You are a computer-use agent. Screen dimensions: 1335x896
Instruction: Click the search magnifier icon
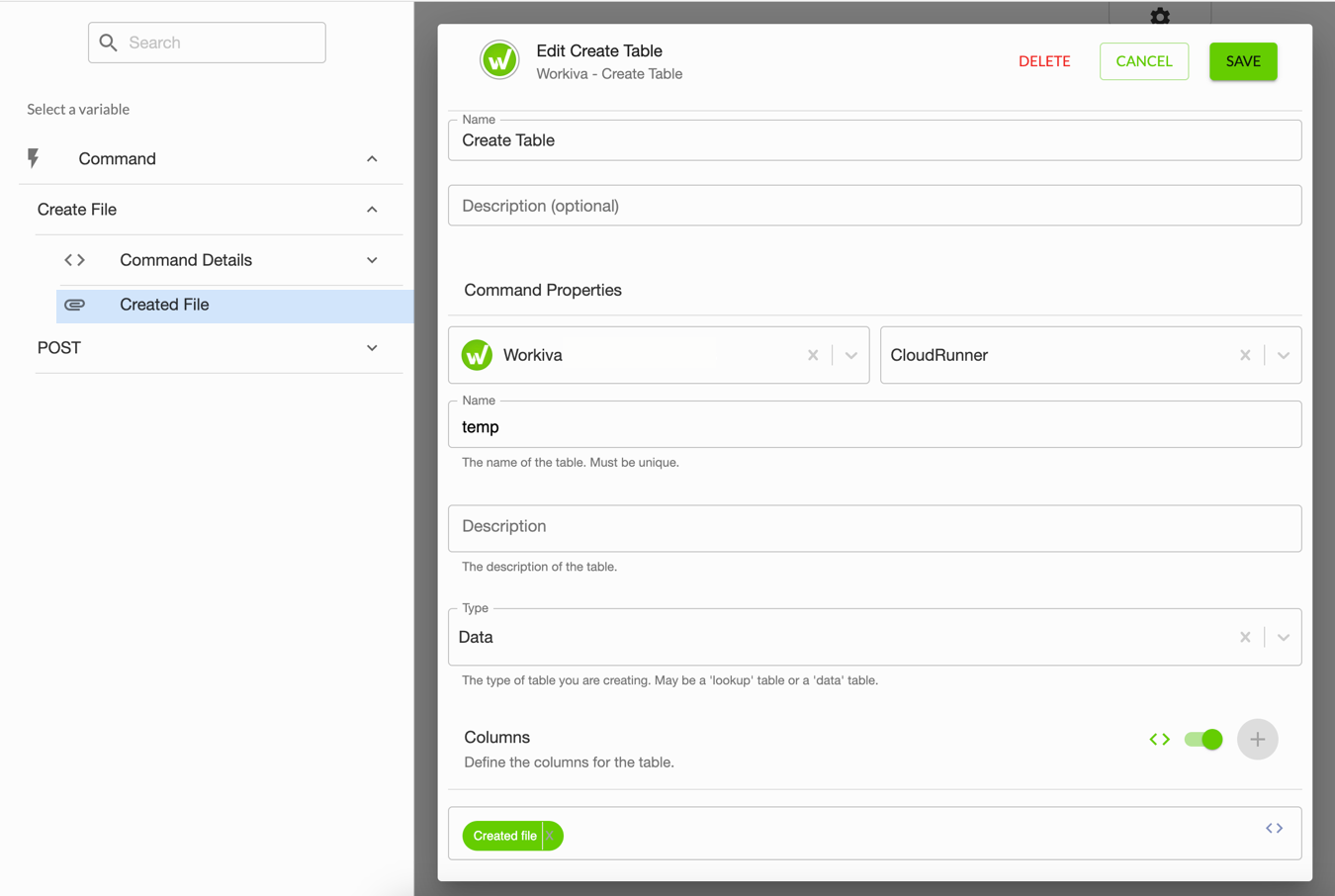pyautogui.click(x=109, y=43)
